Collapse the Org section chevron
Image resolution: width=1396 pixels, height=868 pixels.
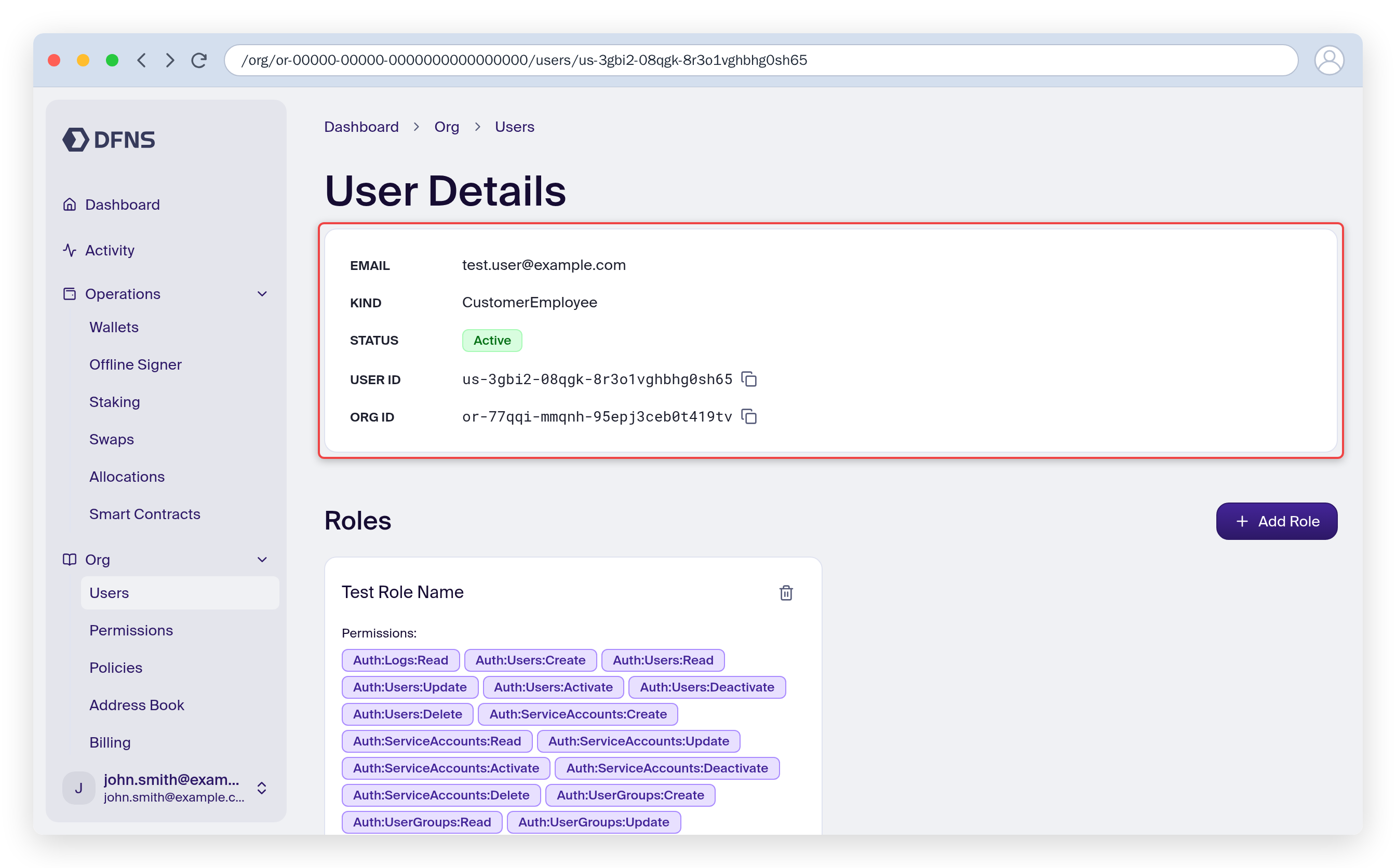[262, 560]
